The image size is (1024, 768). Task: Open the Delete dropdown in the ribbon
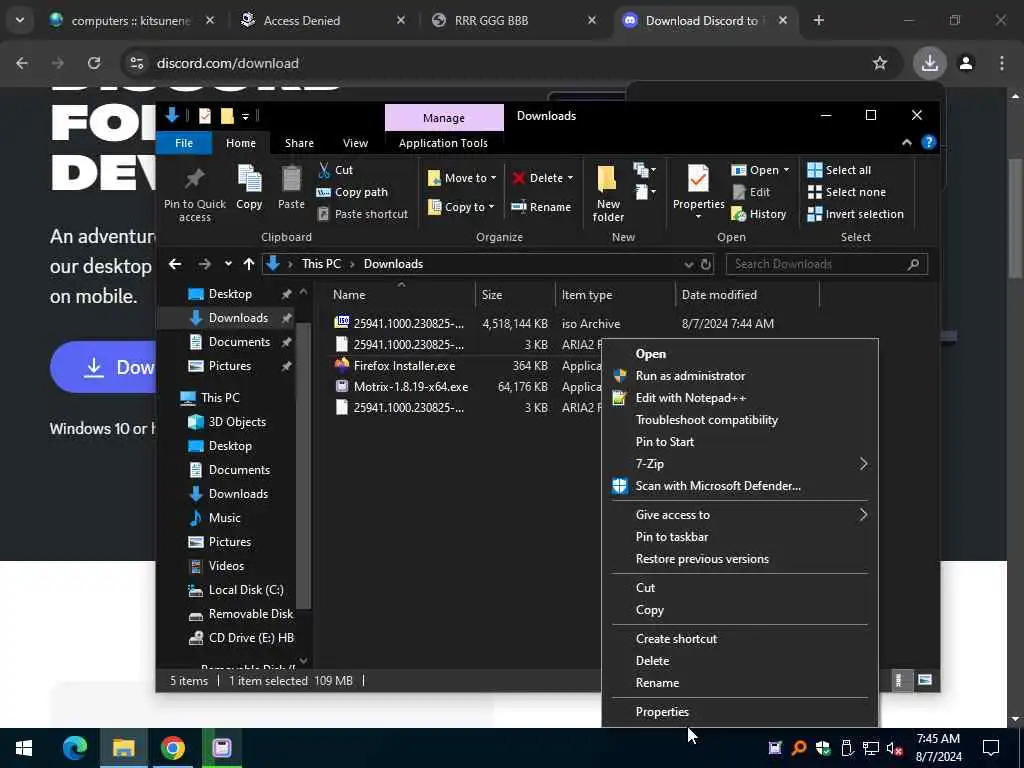click(543, 178)
